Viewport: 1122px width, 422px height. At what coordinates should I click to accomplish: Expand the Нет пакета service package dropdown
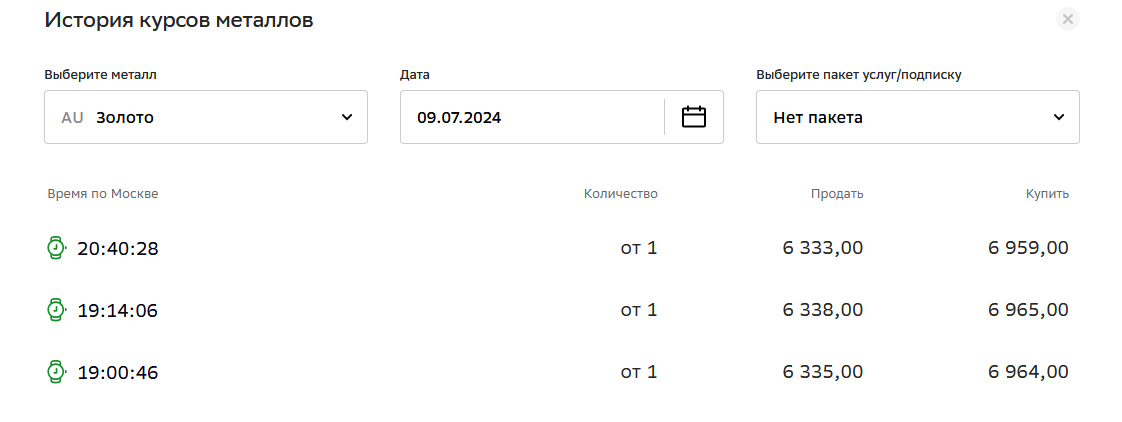[917, 117]
